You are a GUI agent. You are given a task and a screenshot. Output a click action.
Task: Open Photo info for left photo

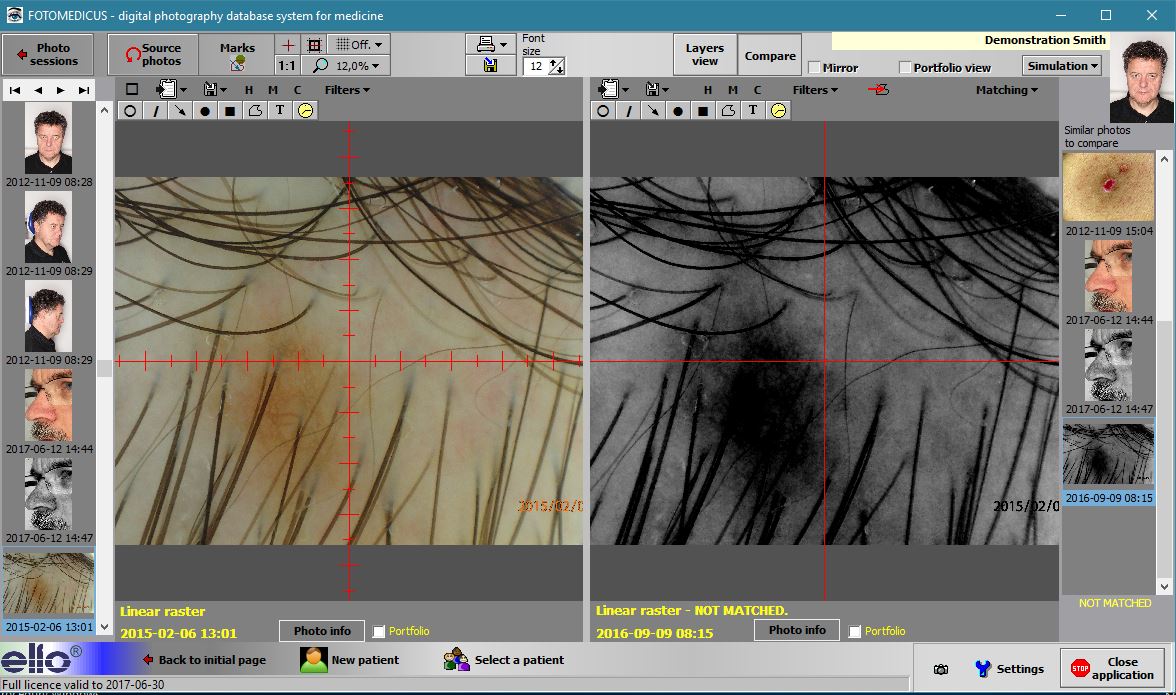322,631
